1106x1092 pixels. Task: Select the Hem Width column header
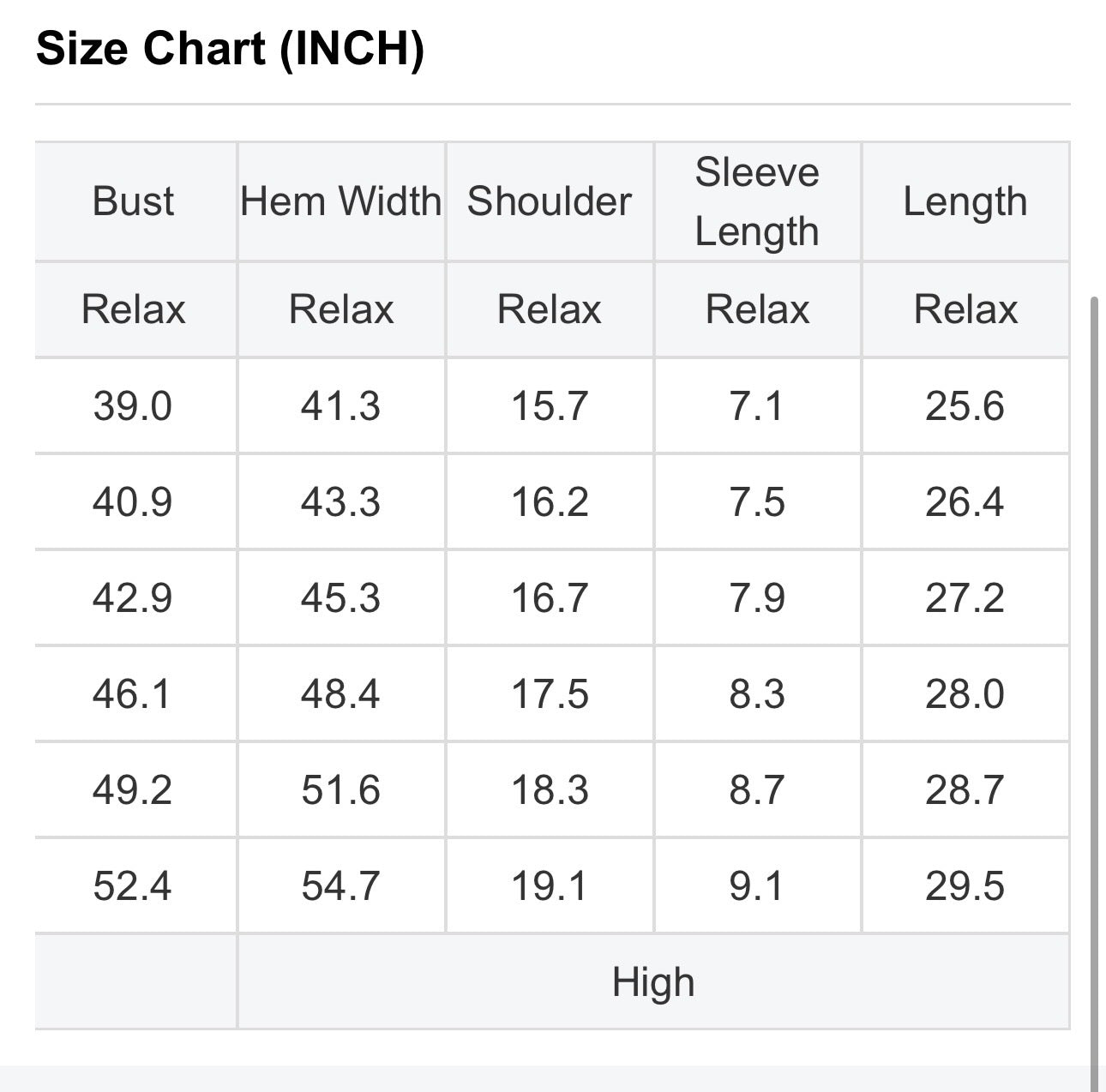[x=341, y=202]
